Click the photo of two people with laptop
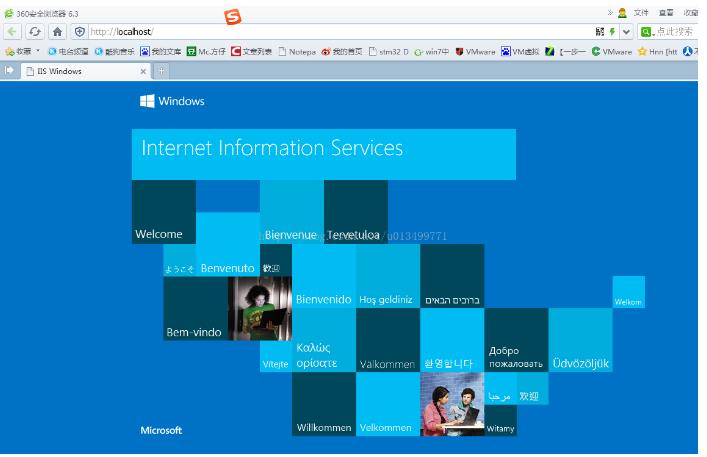Image resolution: width=707 pixels, height=457 pixels. 452,404
